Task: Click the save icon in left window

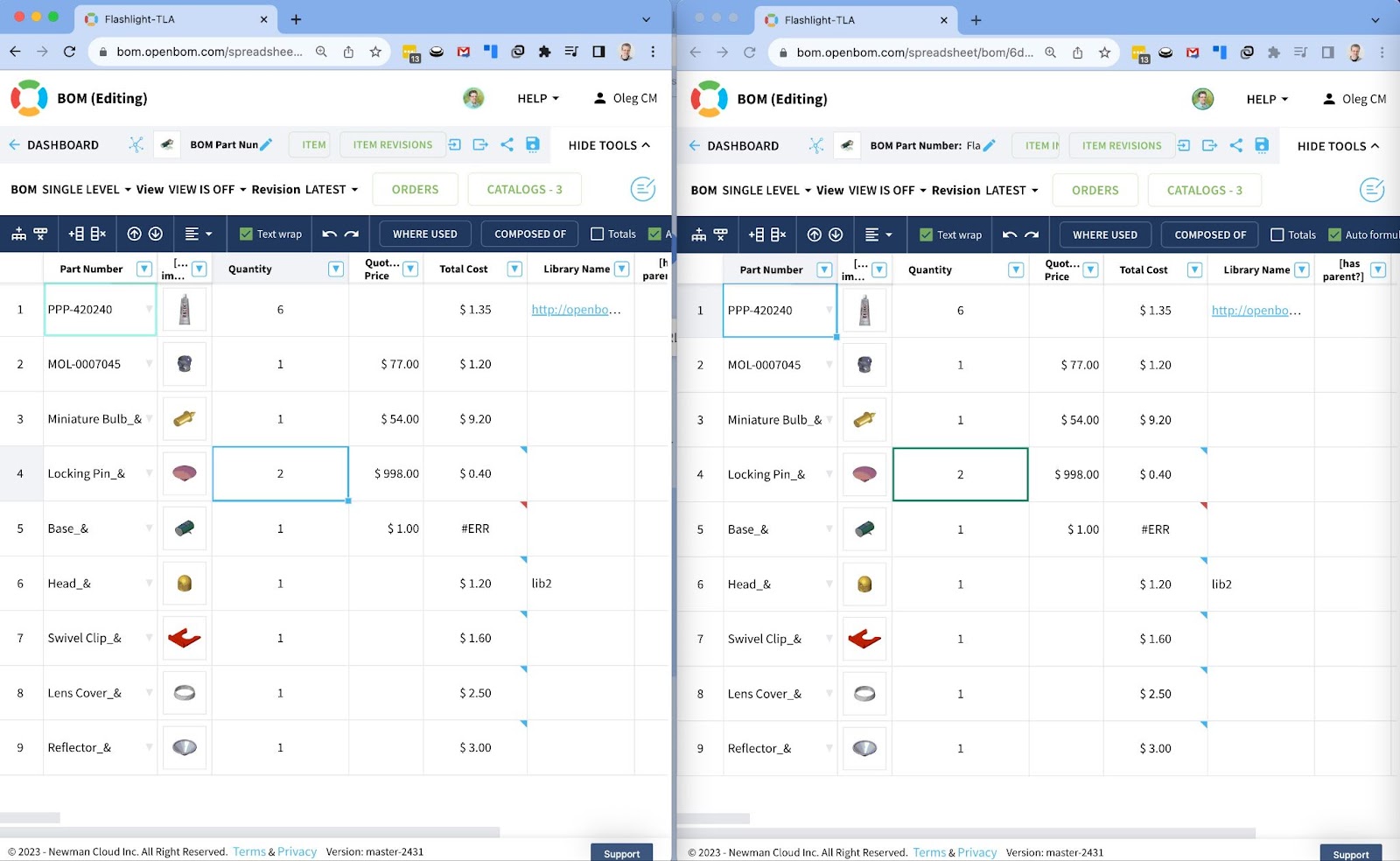Action: point(532,144)
